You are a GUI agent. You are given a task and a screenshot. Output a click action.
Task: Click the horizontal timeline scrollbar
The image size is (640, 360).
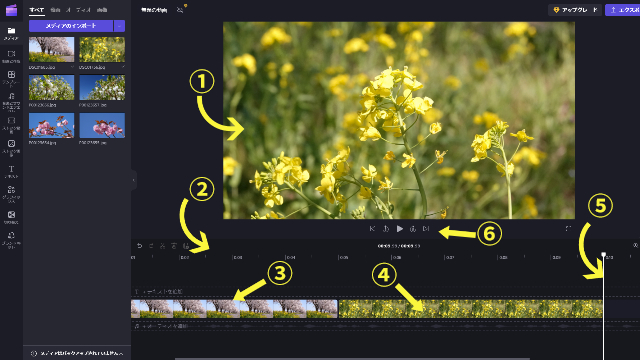click(x=352, y=359)
